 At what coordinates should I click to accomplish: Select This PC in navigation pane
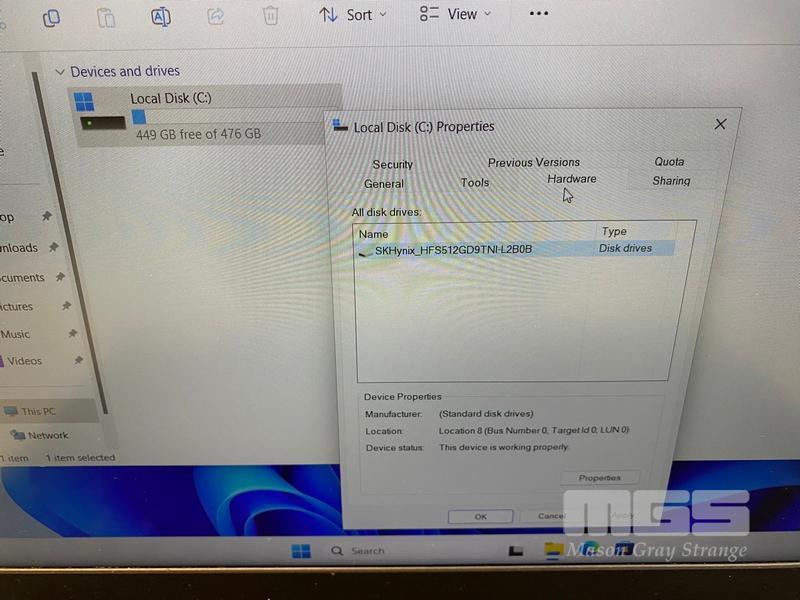[x=38, y=411]
